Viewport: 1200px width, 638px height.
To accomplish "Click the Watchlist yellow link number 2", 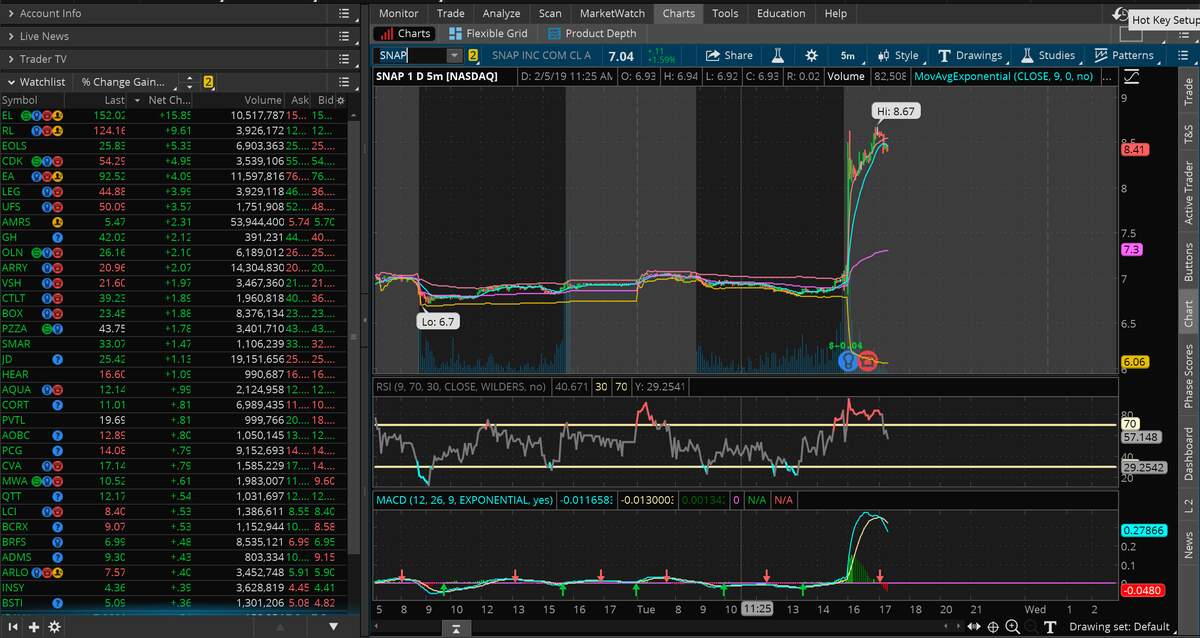I will (x=208, y=82).
